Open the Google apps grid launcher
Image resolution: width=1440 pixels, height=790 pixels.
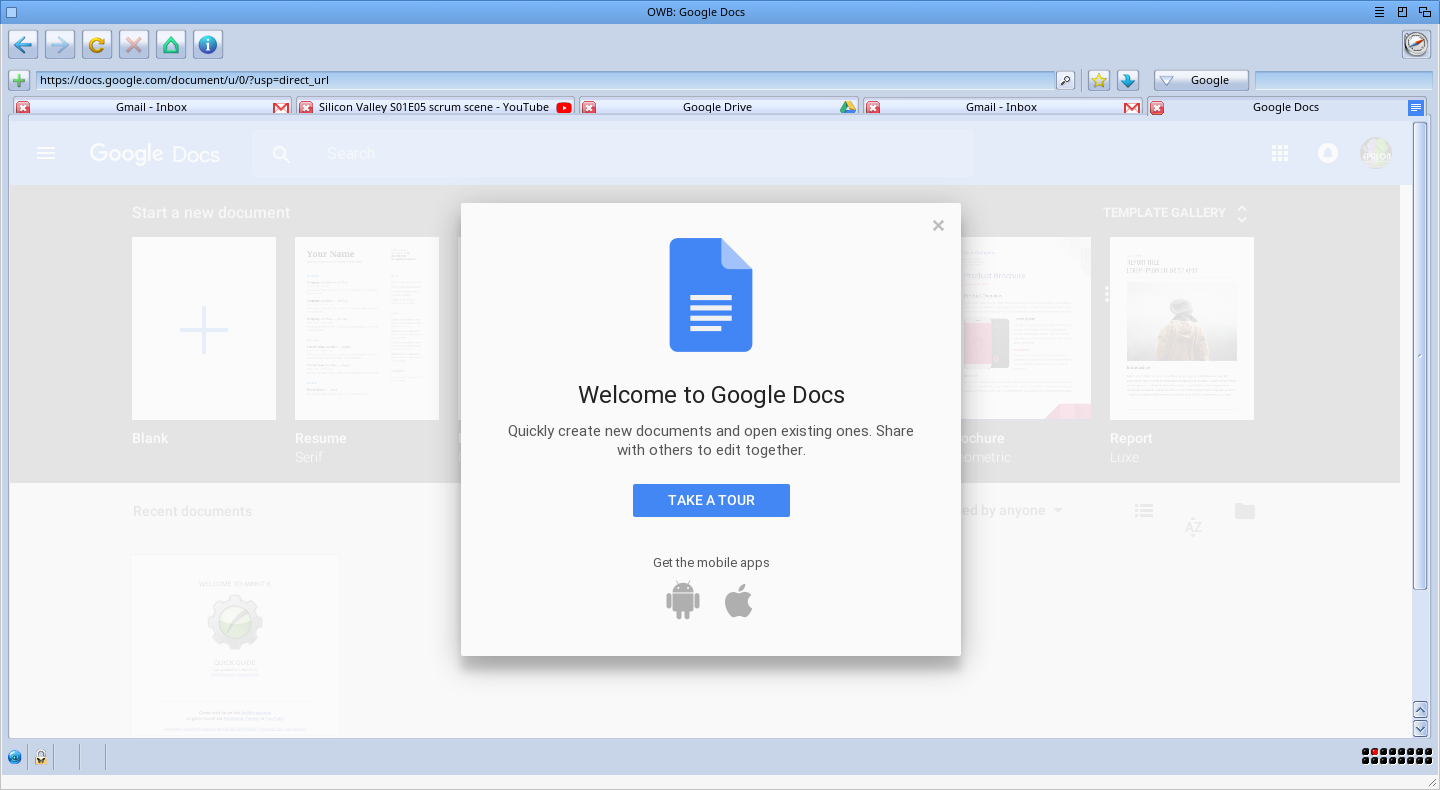1279,153
